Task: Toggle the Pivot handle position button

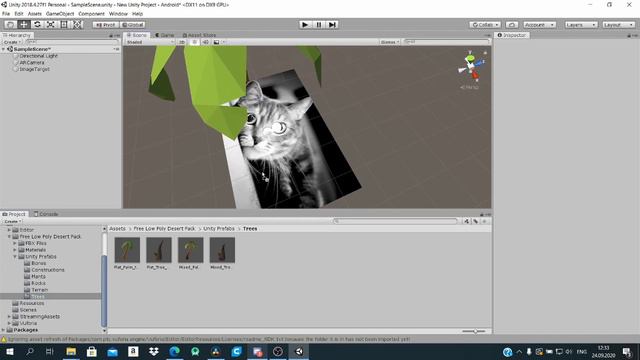Action: pyautogui.click(x=105, y=25)
